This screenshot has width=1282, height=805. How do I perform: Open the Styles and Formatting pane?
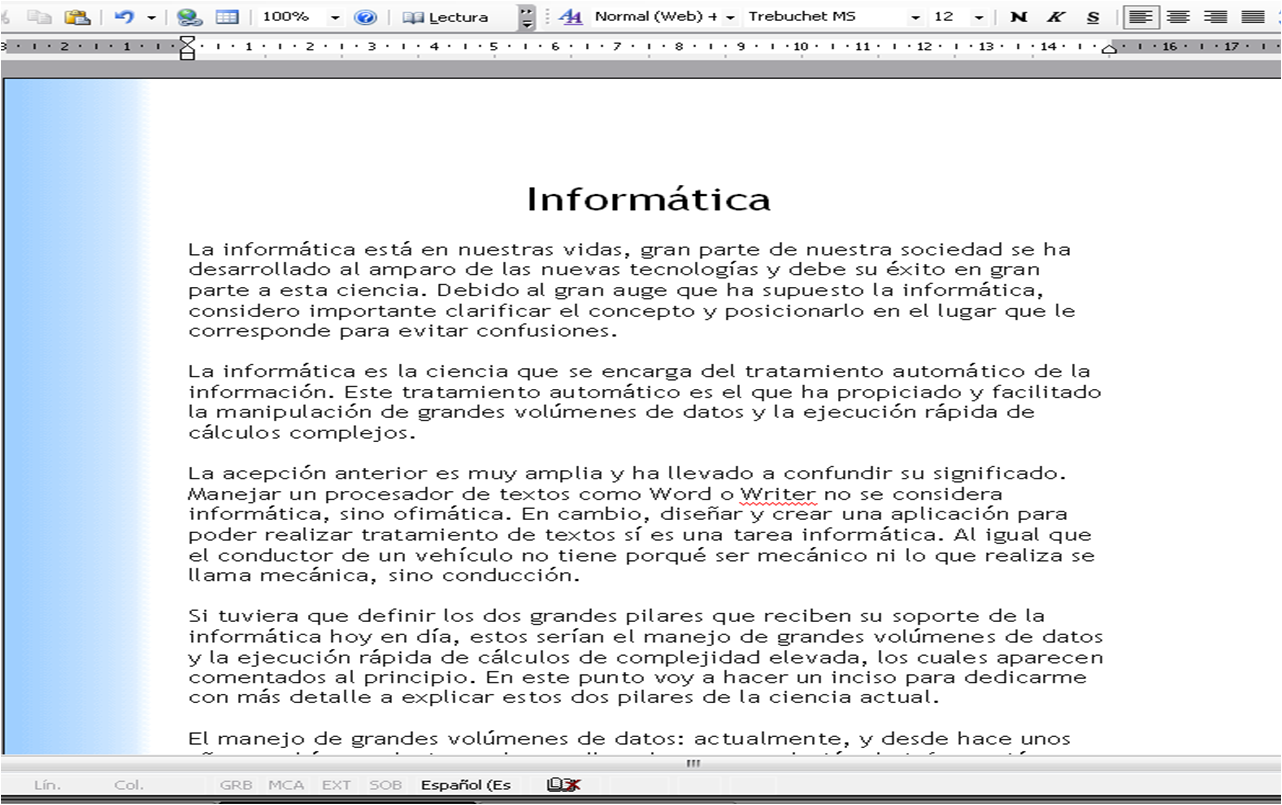click(x=572, y=17)
